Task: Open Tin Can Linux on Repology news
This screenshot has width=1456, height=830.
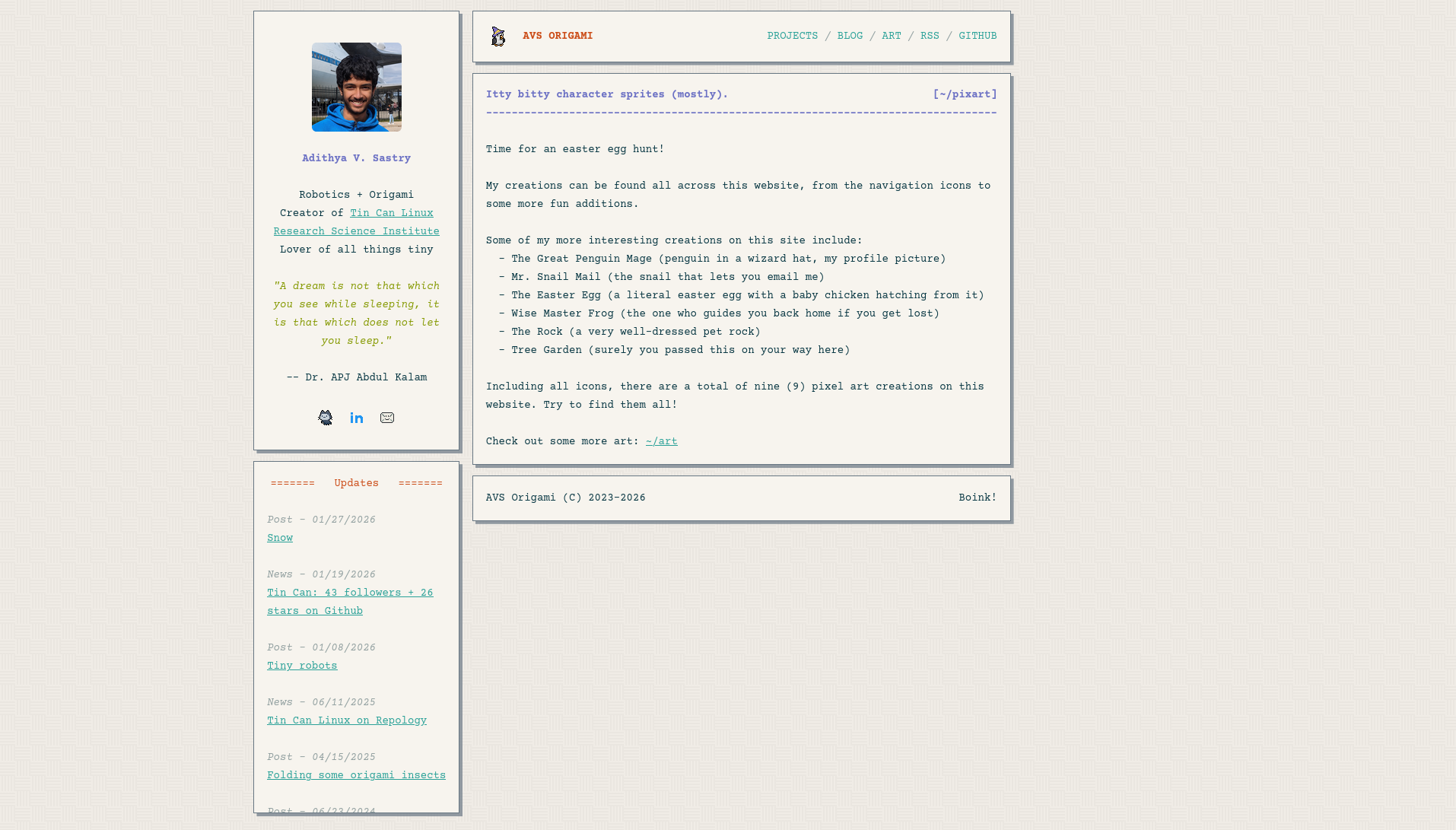Action: (x=347, y=721)
